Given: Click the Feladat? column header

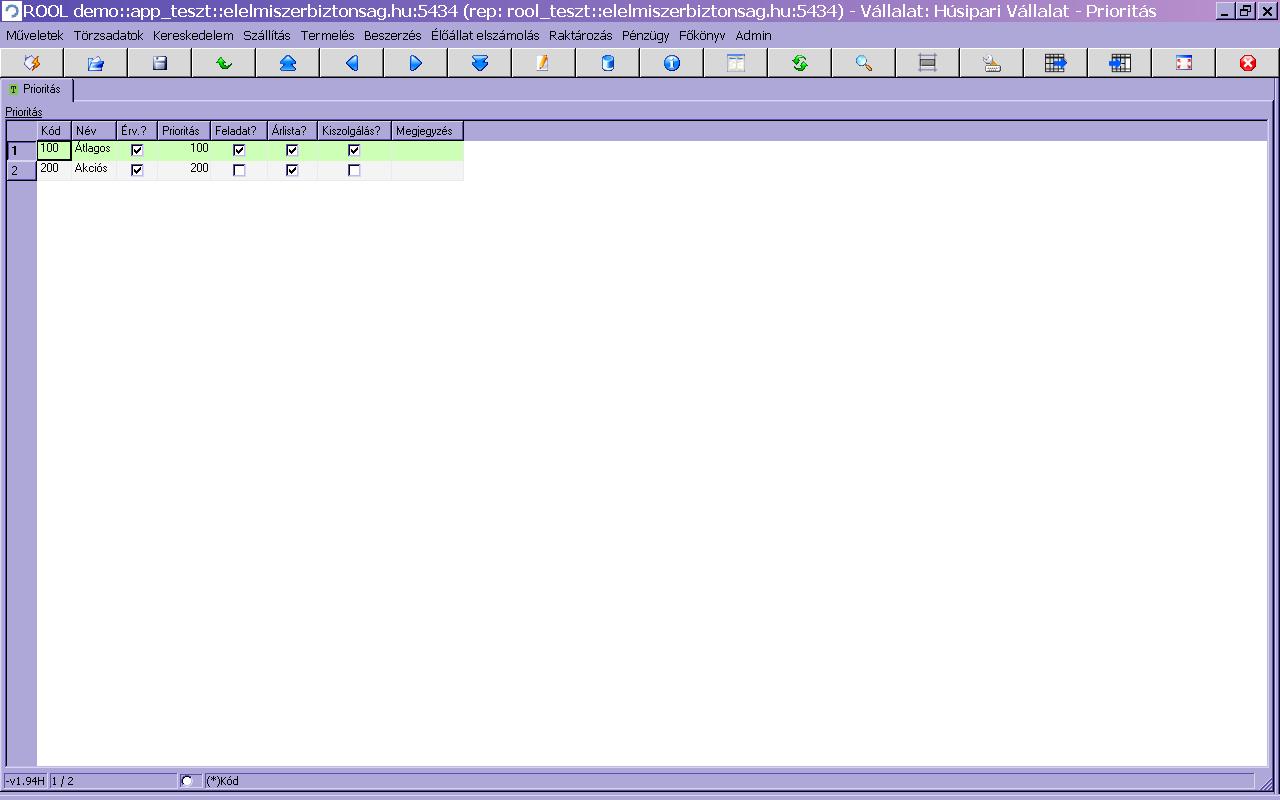Looking at the screenshot, I should click(x=239, y=131).
